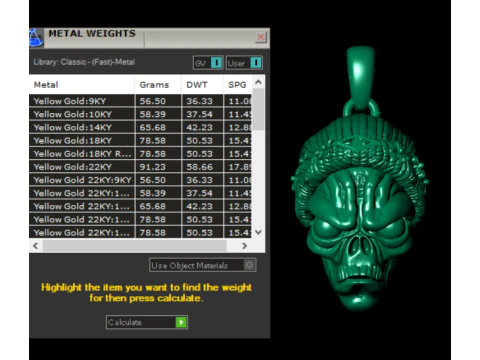Click the 36.33 DWT for Yellow Gold:9KY
The height and width of the screenshot is (360, 480).
tap(199, 101)
